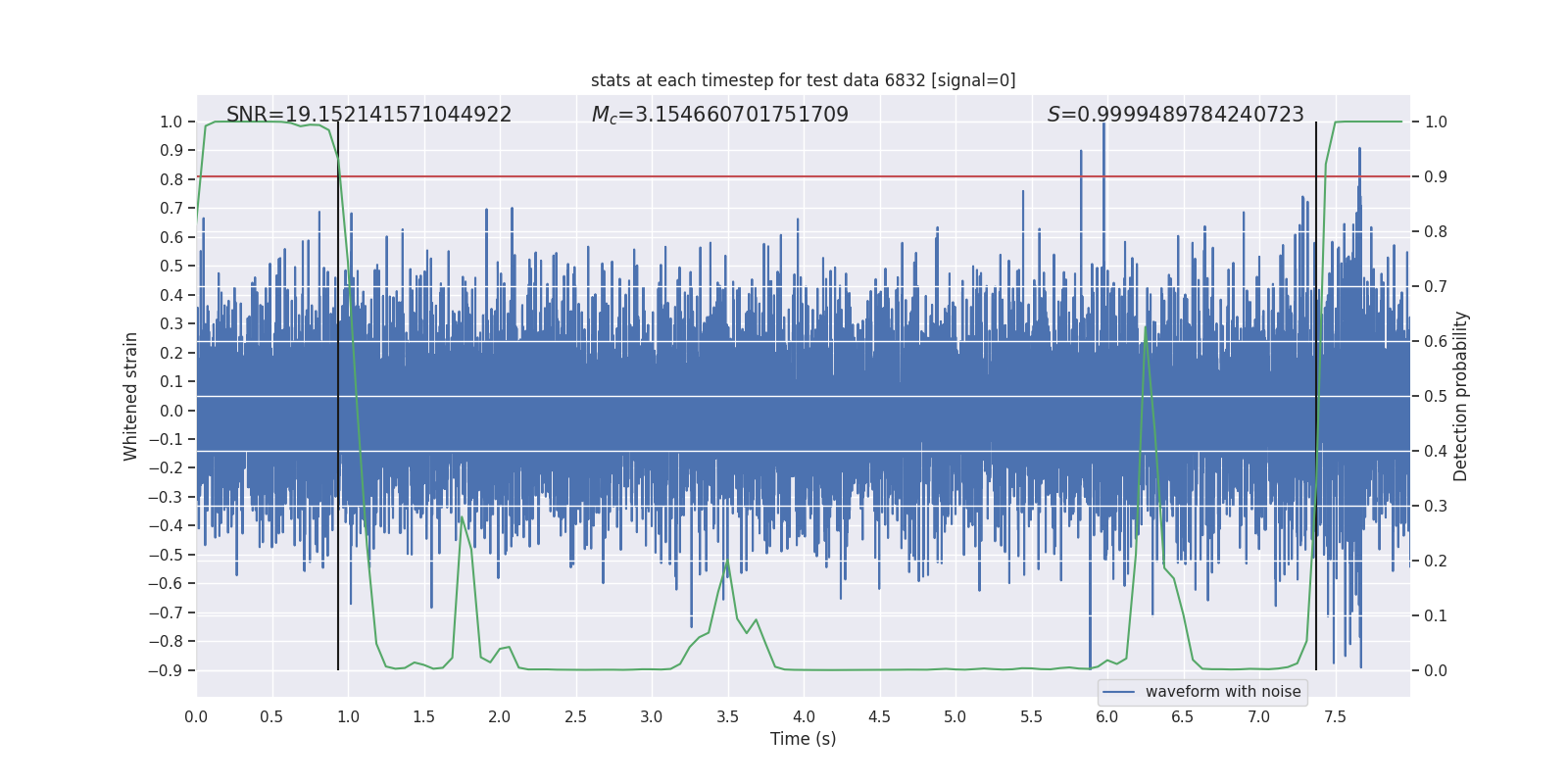Viewport: 1568px width, 784px height.
Task: Click the 0.4 tick on the Whitened strain axis
Action: (171, 295)
